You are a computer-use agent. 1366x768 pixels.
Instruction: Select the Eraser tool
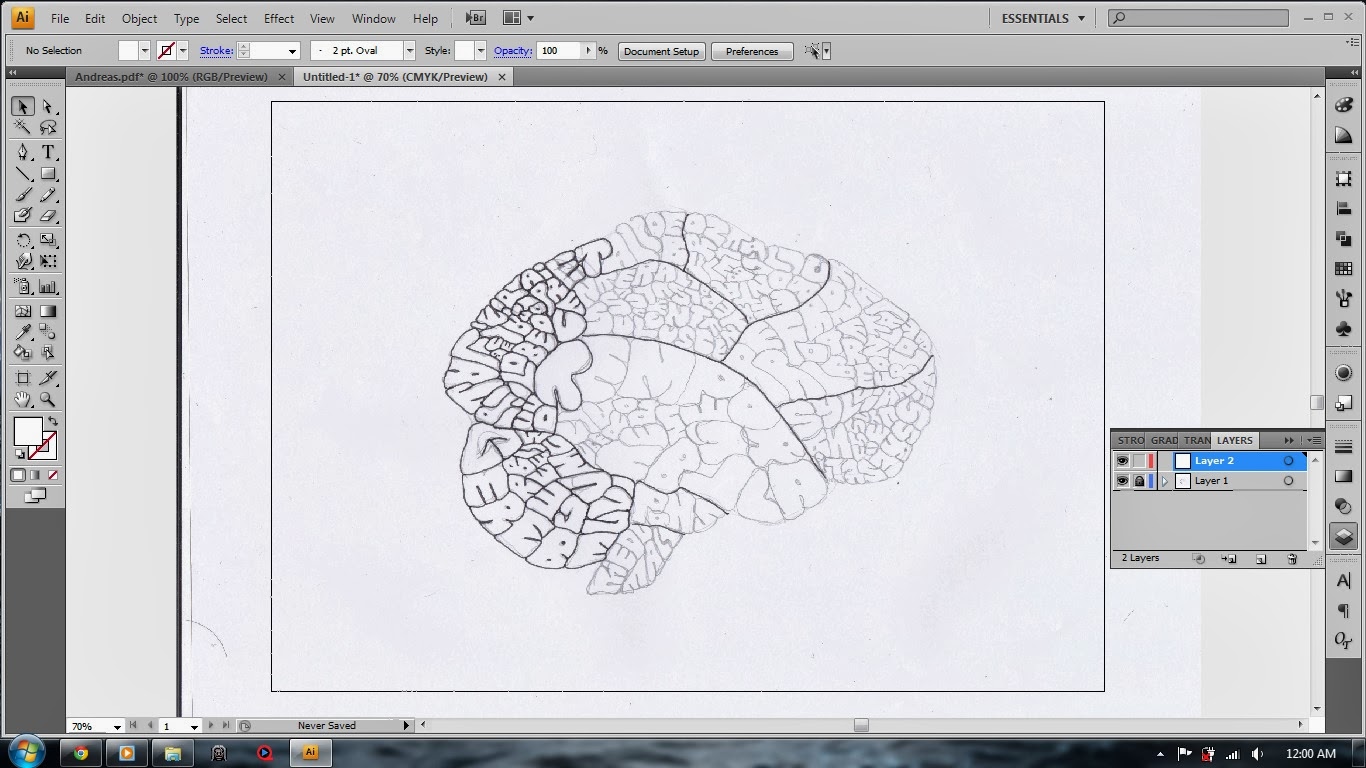[48, 215]
